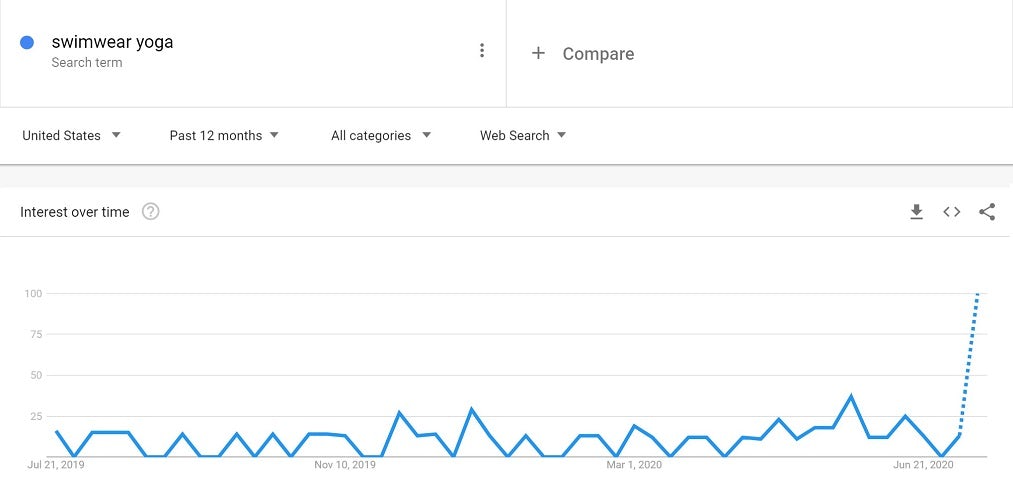Expand the United States region dropdown
Viewport: 1013px width, 501px height.
point(71,136)
